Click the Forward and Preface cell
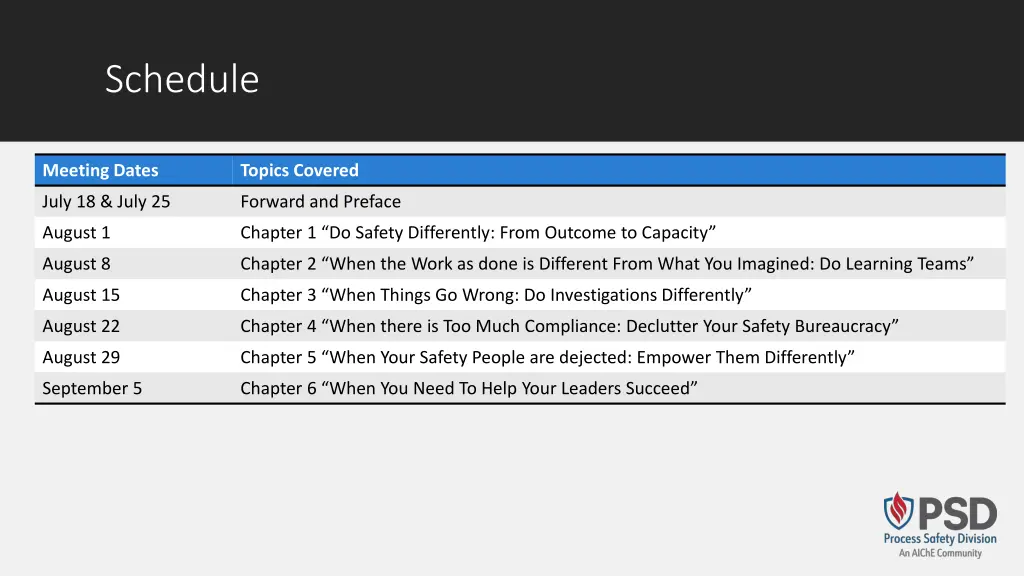Viewport: 1024px width, 576px height. pos(618,202)
